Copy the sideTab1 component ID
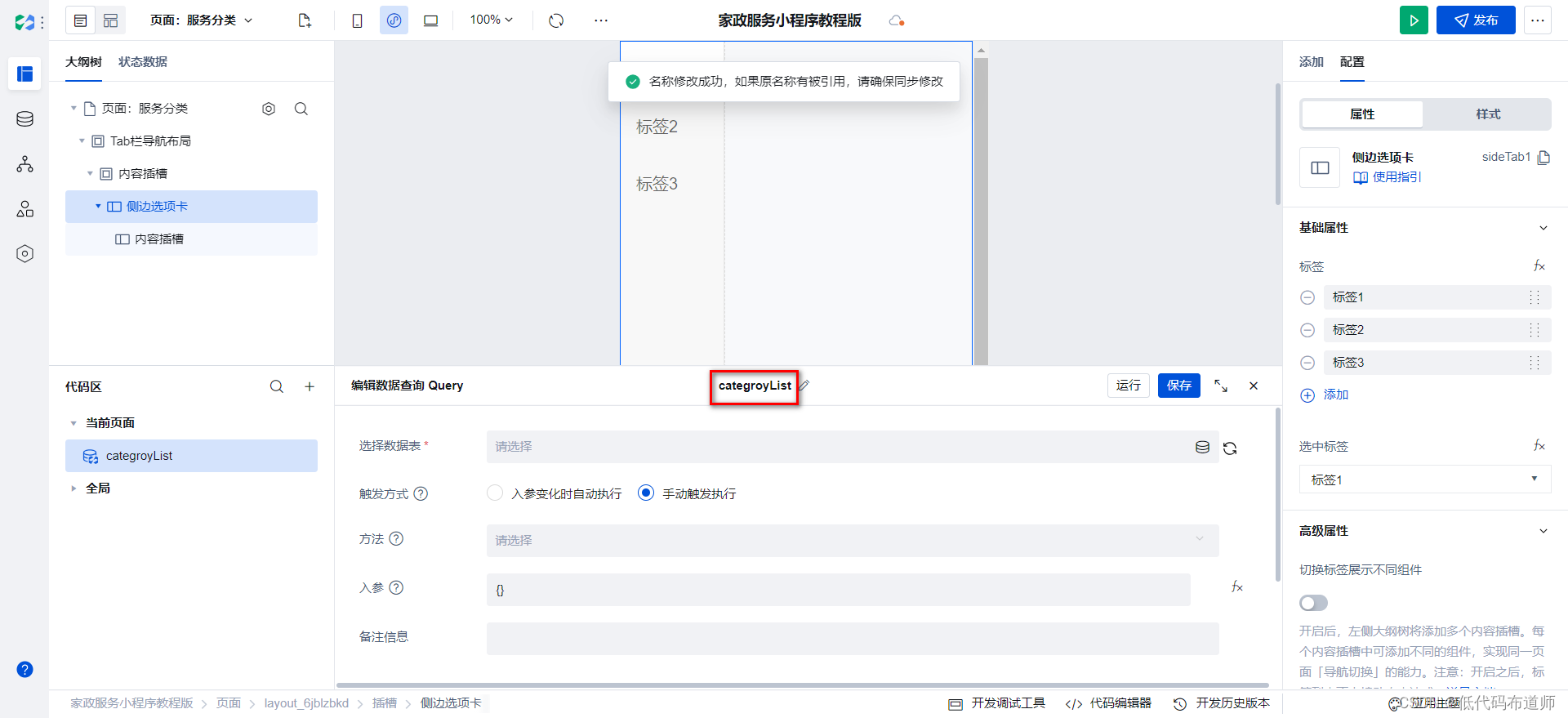Viewport: 1568px width, 718px height. (x=1543, y=158)
